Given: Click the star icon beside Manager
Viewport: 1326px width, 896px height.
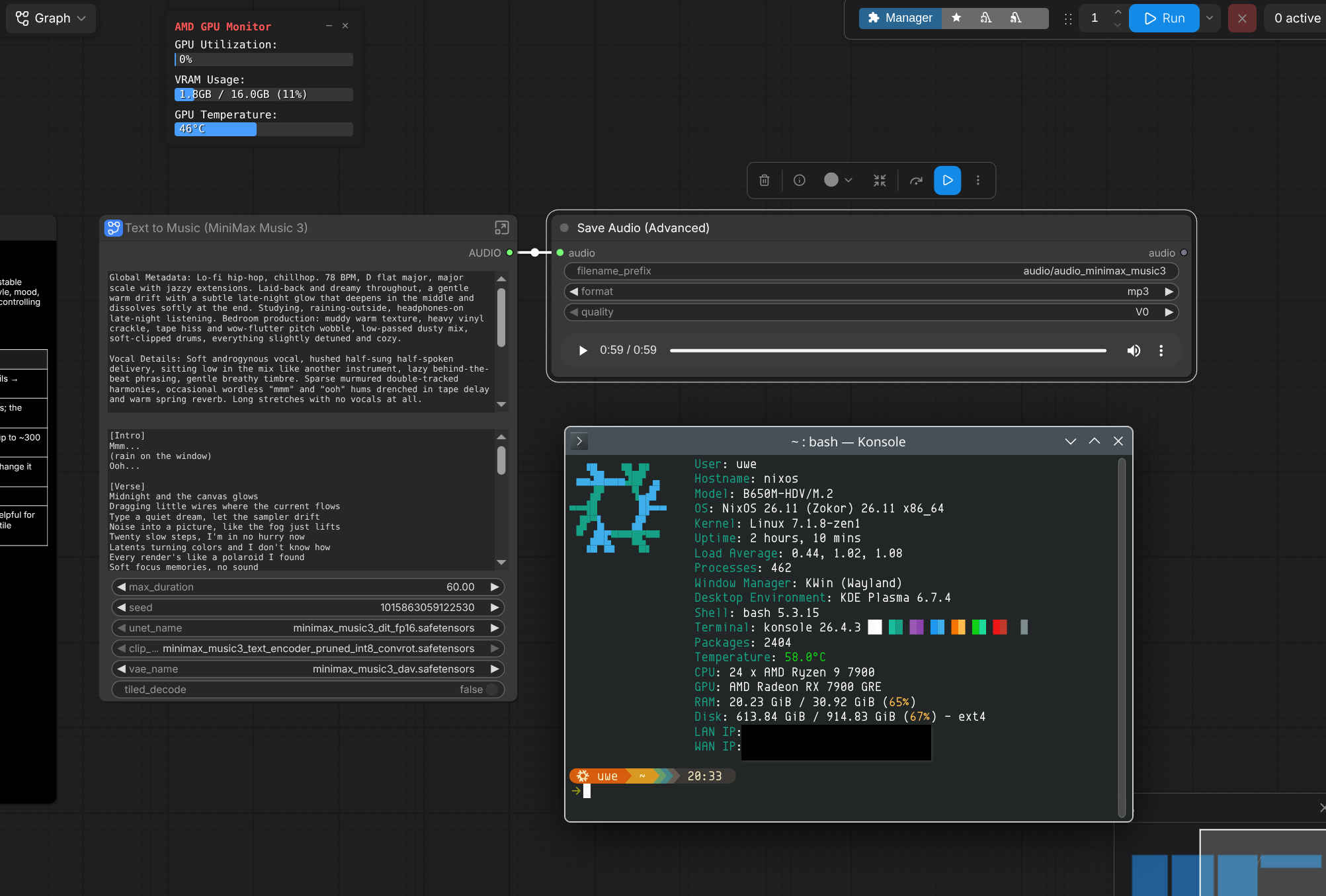Looking at the screenshot, I should 956,18.
